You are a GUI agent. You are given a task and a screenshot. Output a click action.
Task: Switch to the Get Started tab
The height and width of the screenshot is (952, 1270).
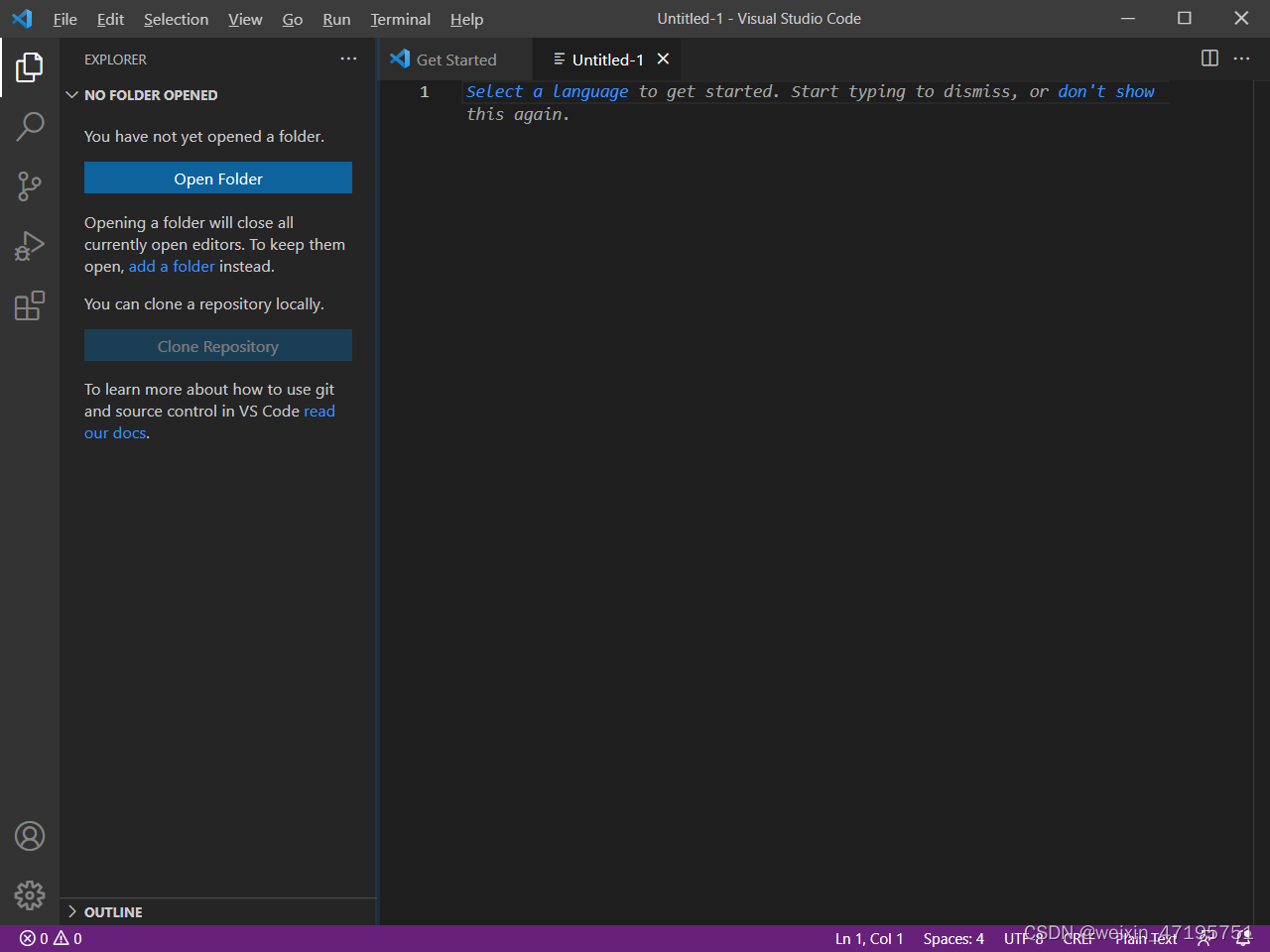coord(455,59)
